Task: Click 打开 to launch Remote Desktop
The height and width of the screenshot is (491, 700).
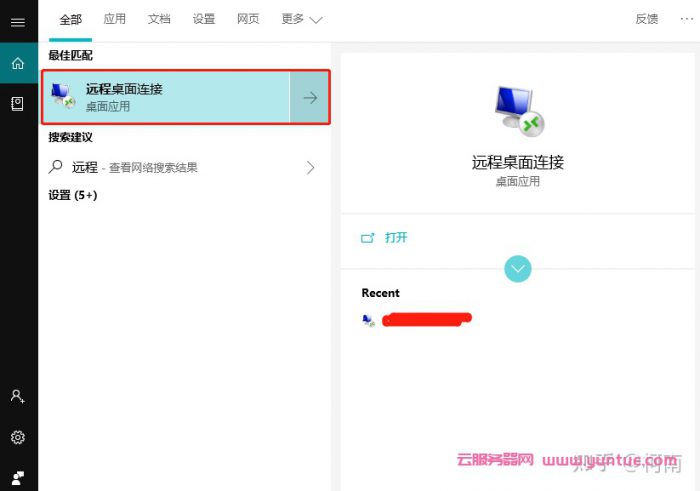Action: pos(396,238)
